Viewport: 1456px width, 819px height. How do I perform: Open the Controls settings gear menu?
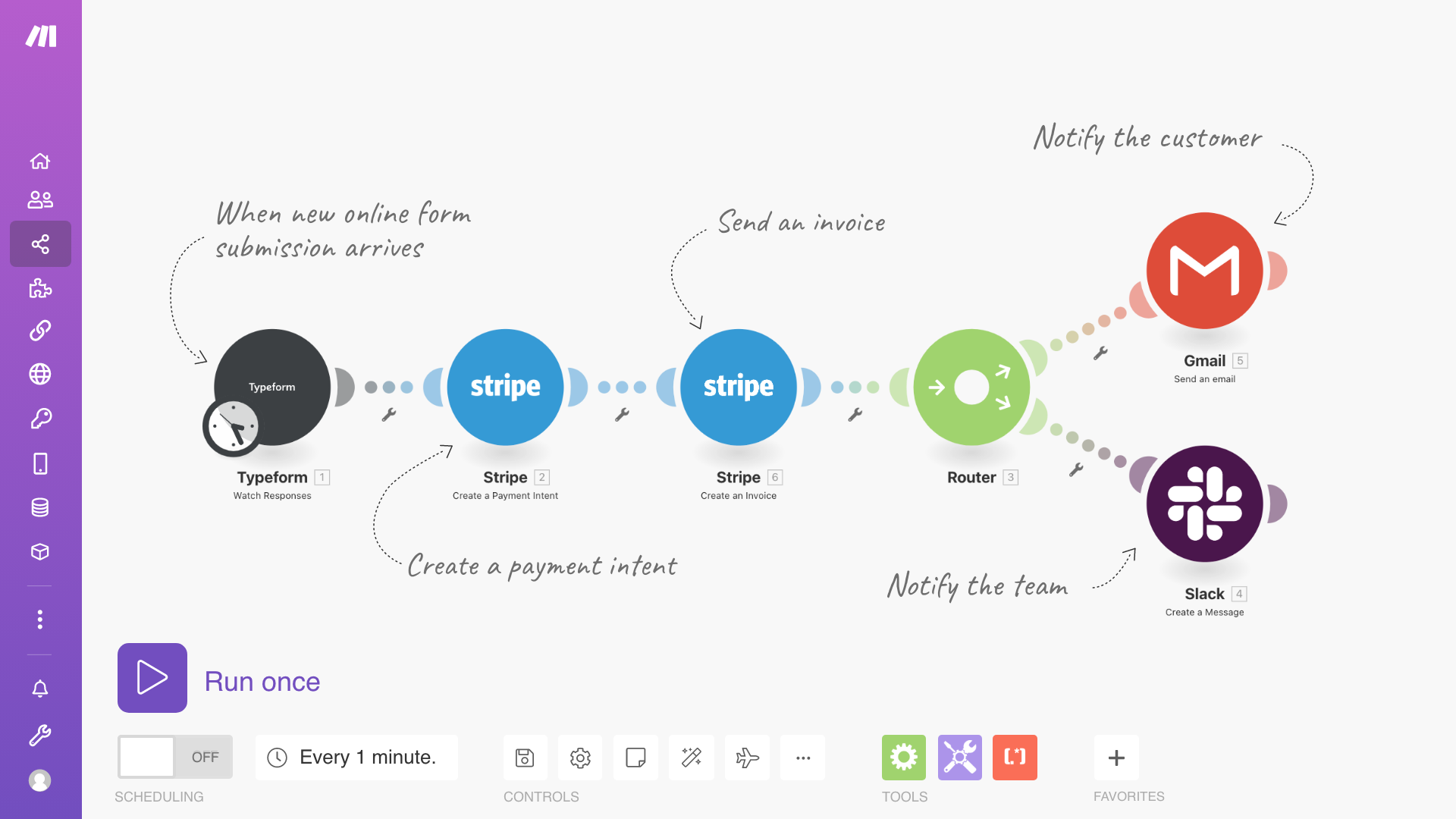click(580, 757)
